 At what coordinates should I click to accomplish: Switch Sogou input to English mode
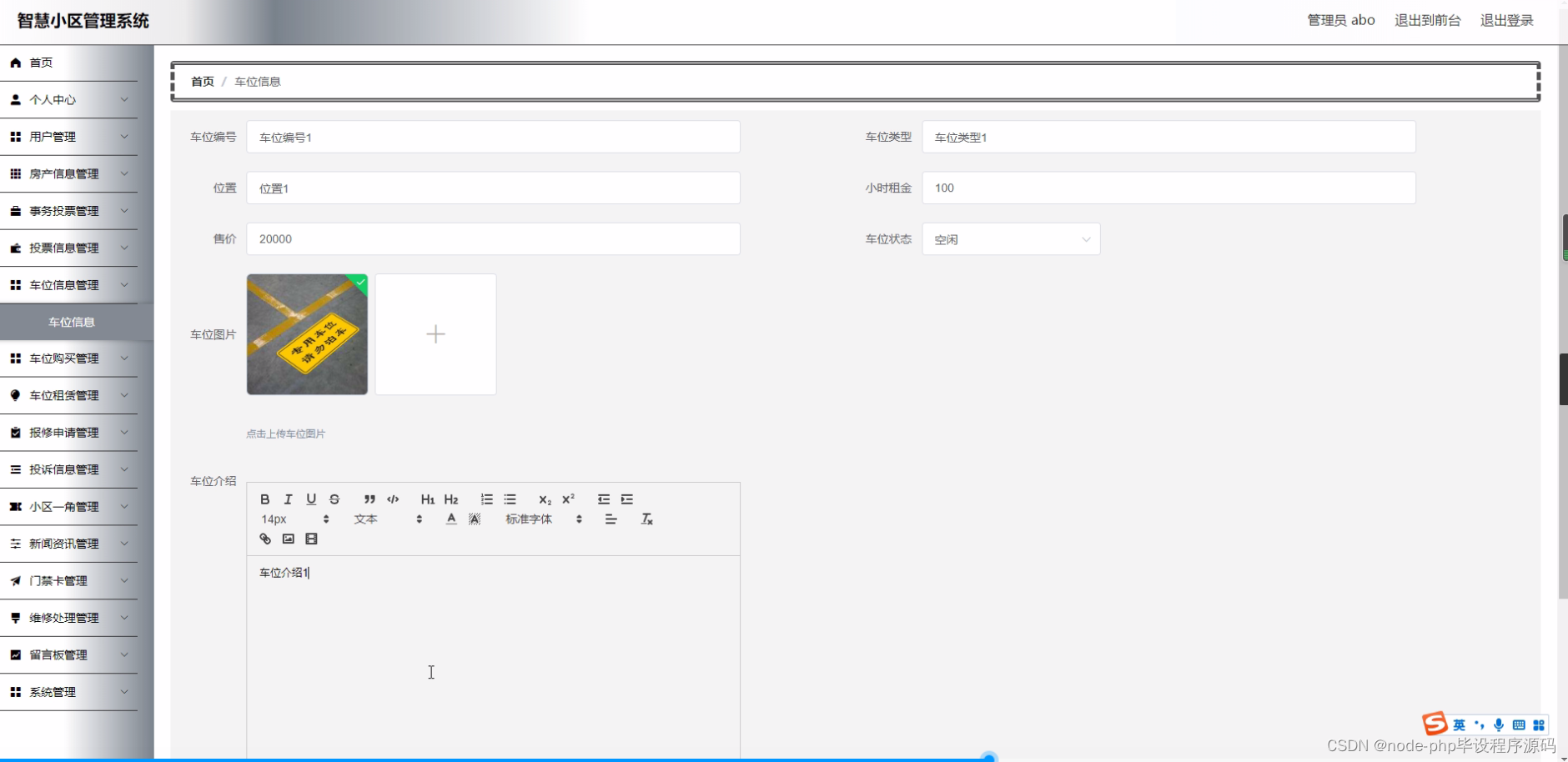pos(1458,724)
